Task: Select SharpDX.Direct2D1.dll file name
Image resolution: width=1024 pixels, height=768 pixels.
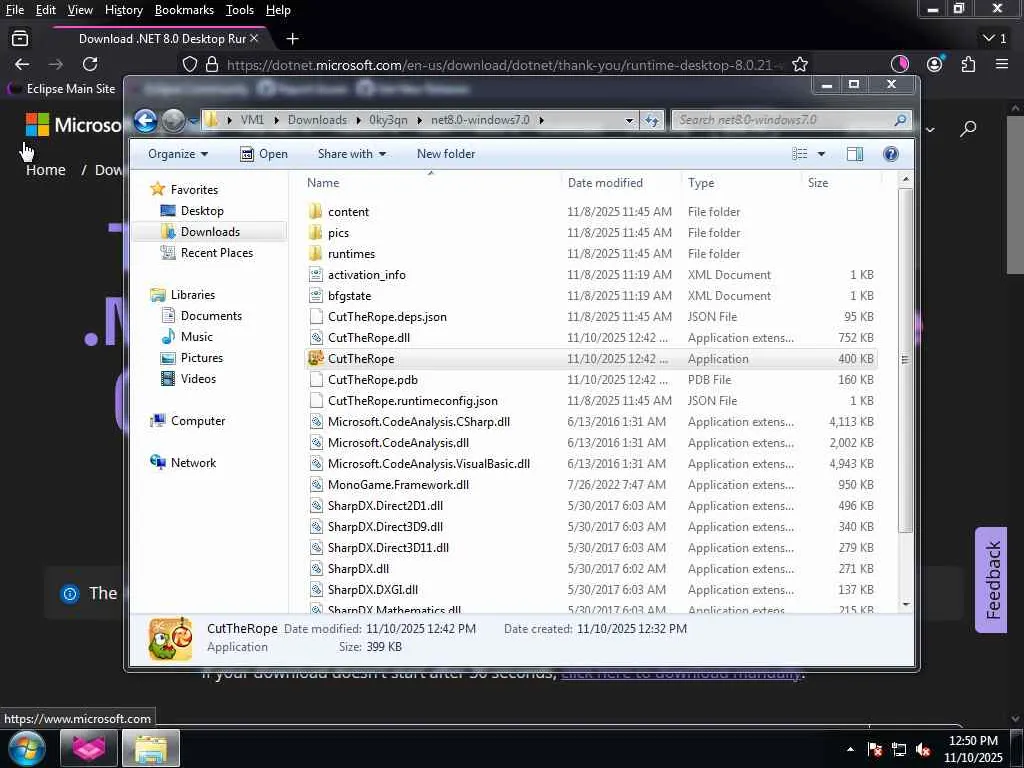Action: pos(385,505)
